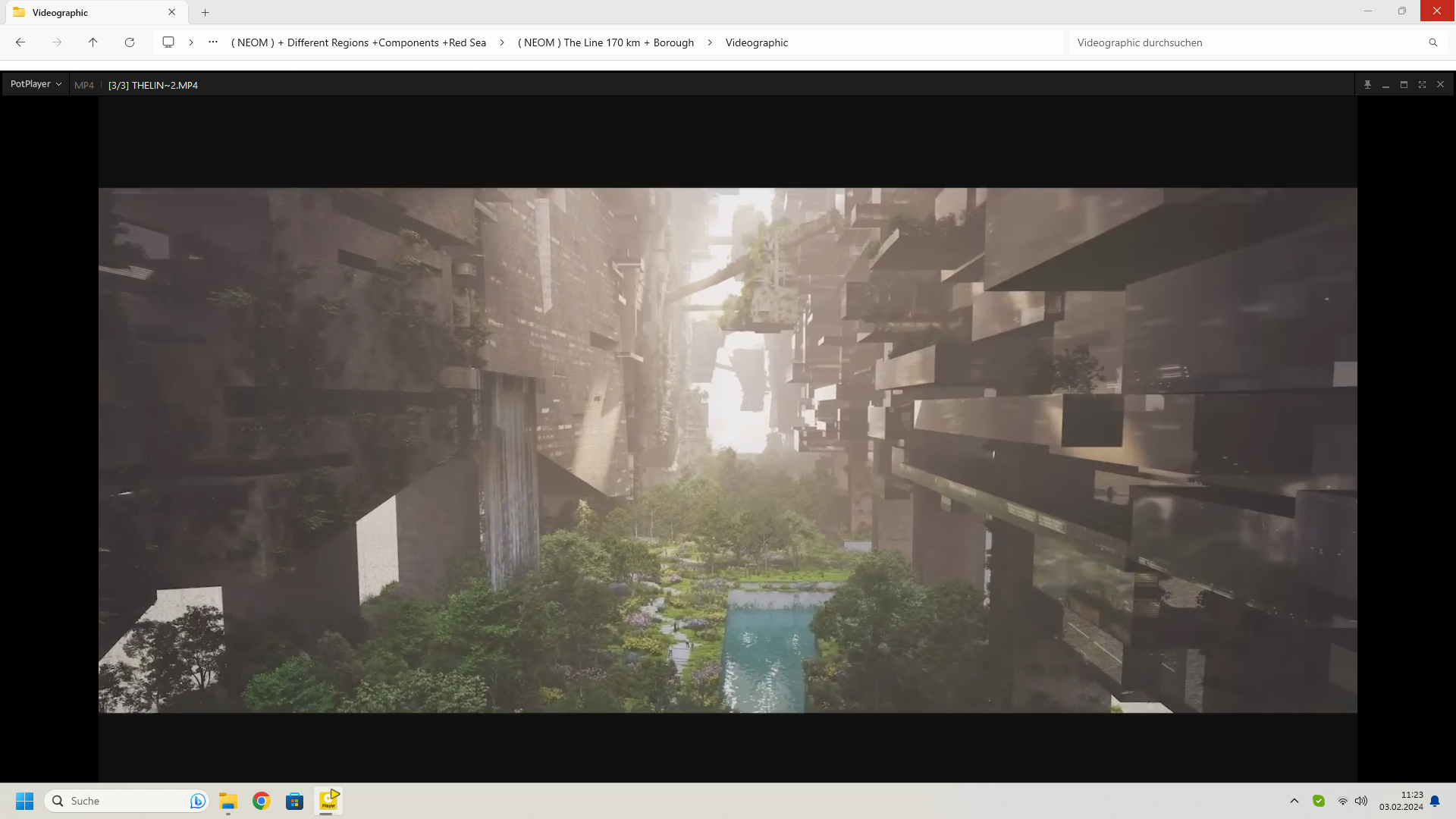Open Microsoft Store from the taskbar
The image size is (1456, 819).
click(295, 801)
